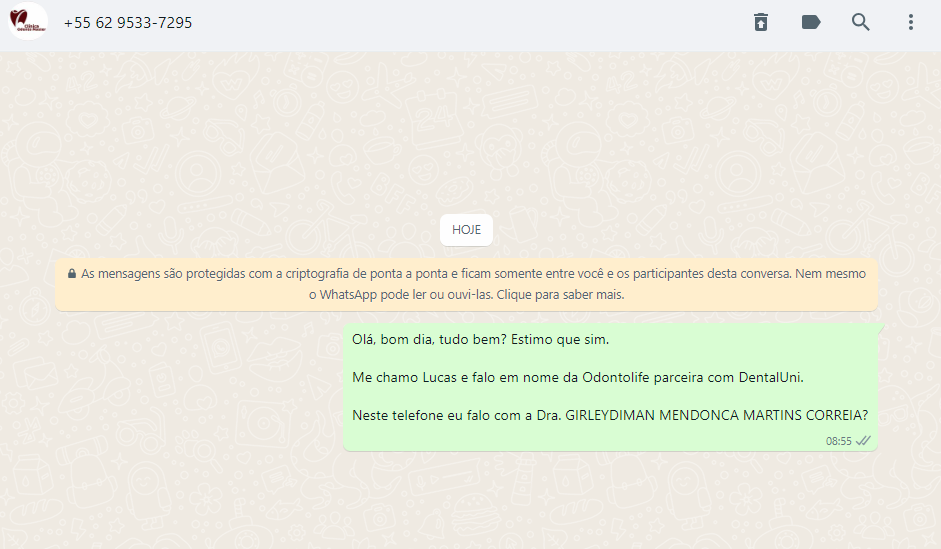Image resolution: width=941 pixels, height=549 pixels.
Task: Click the 'Me chamo Lucas' message line
Action: point(577,377)
